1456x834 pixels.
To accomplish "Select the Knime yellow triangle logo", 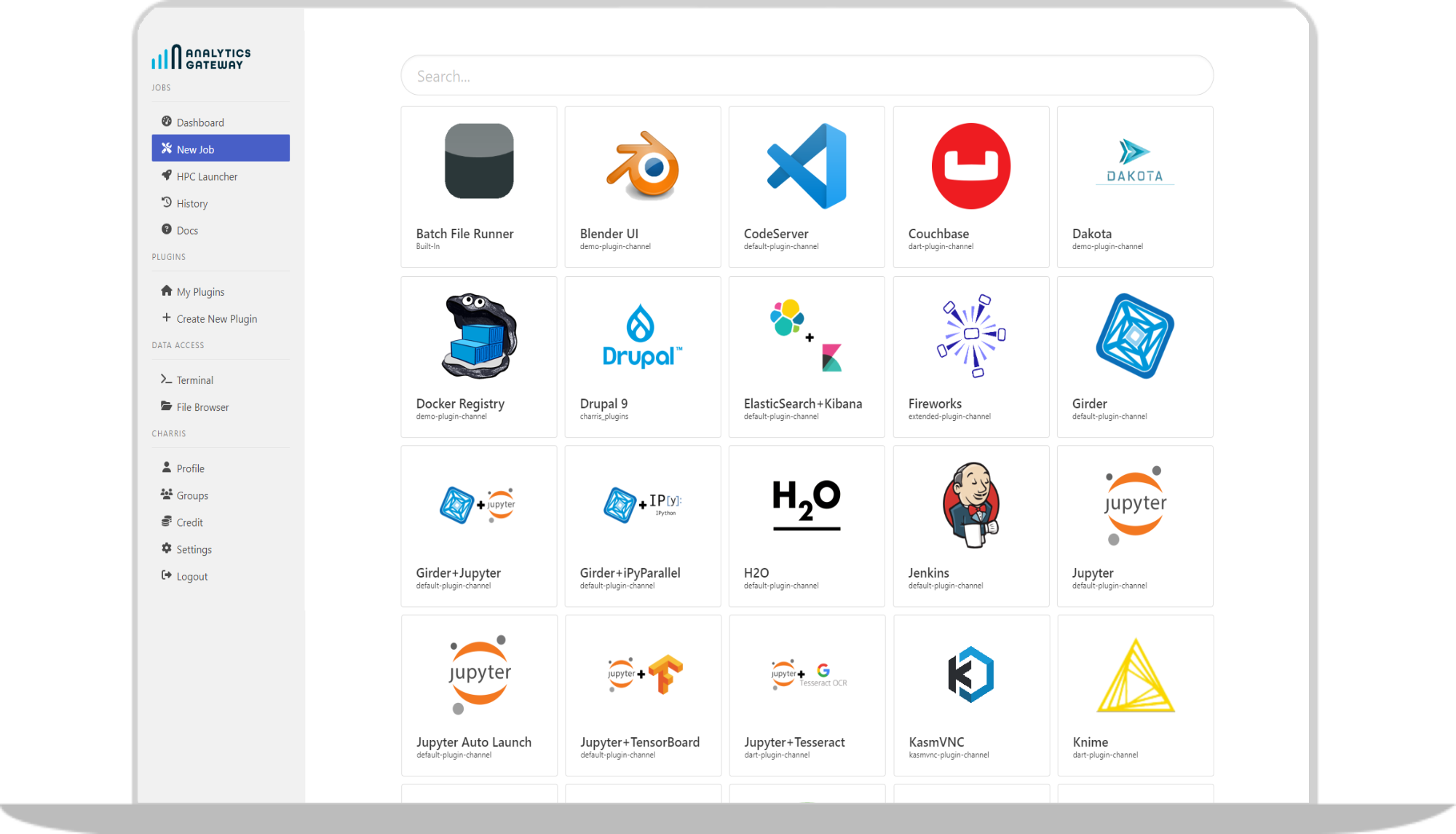I will (x=1136, y=674).
